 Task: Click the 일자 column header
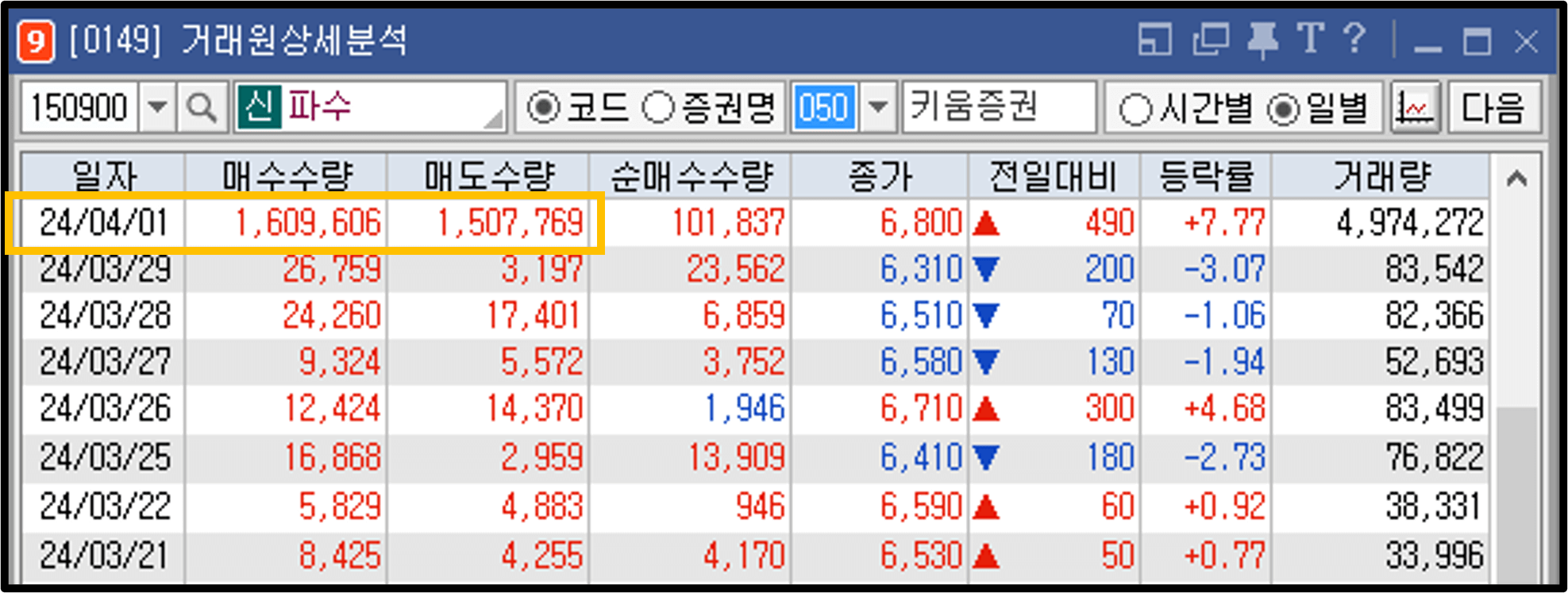(104, 176)
